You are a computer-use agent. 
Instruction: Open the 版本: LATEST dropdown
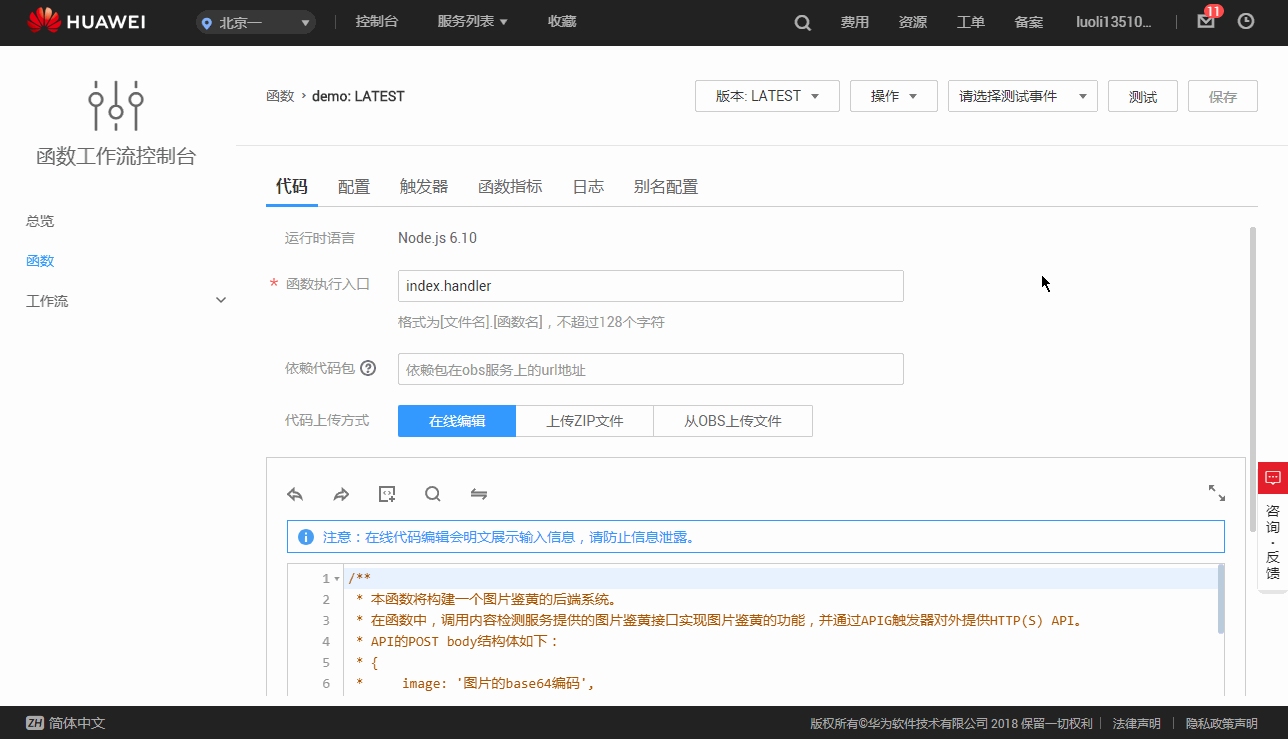767,95
